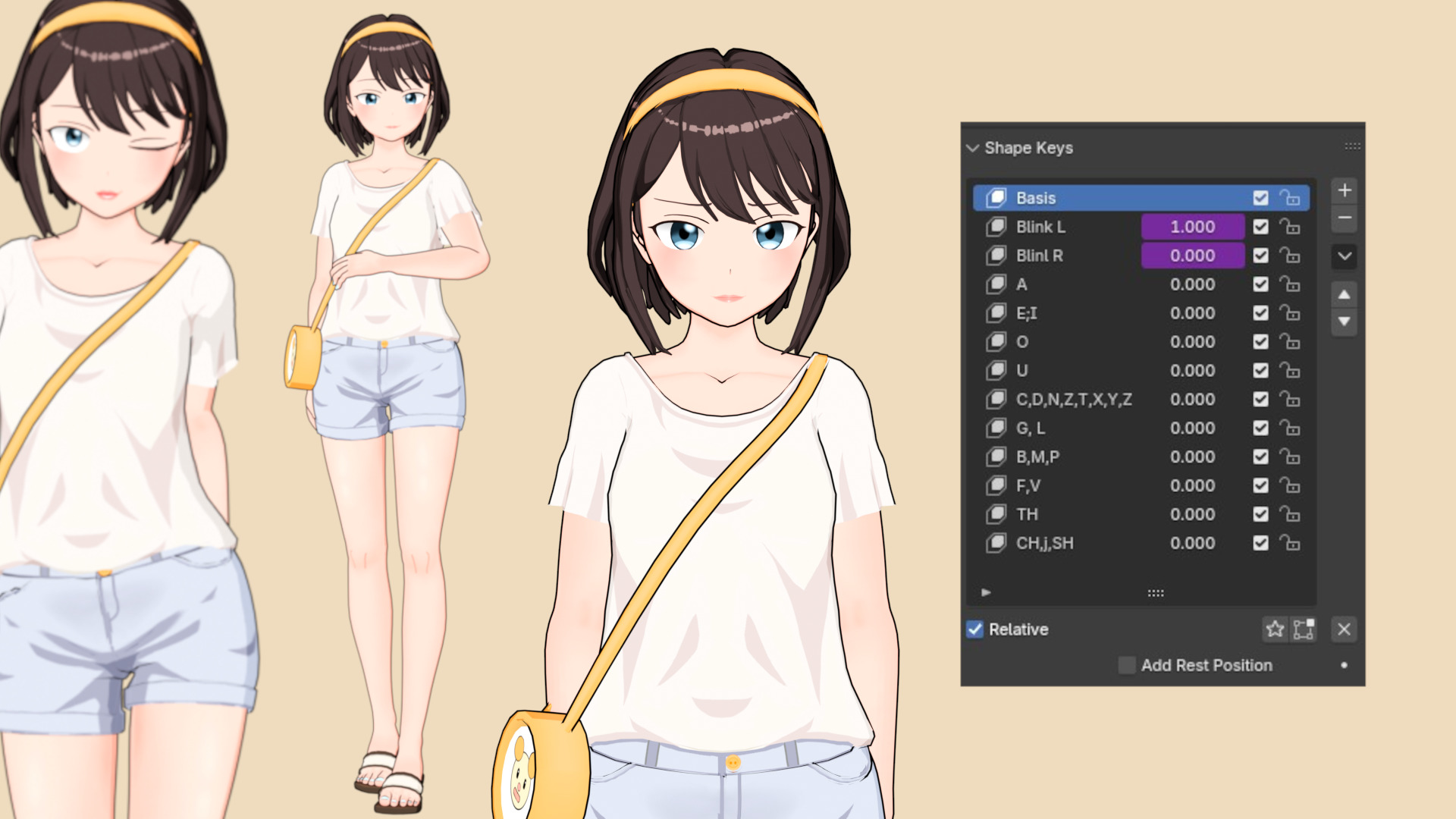Click the 0.000 value of shape key A

pyautogui.click(x=1193, y=284)
